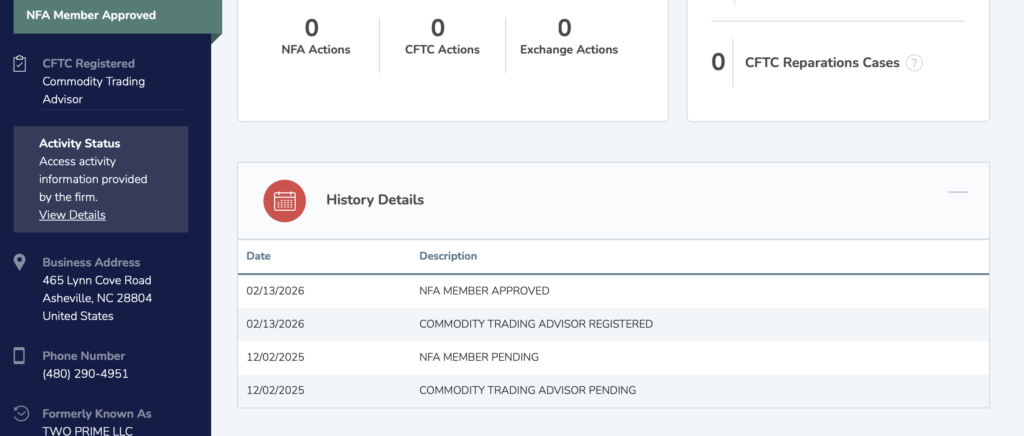
Task: Click the Exchange Actions count
Action: [564, 29]
